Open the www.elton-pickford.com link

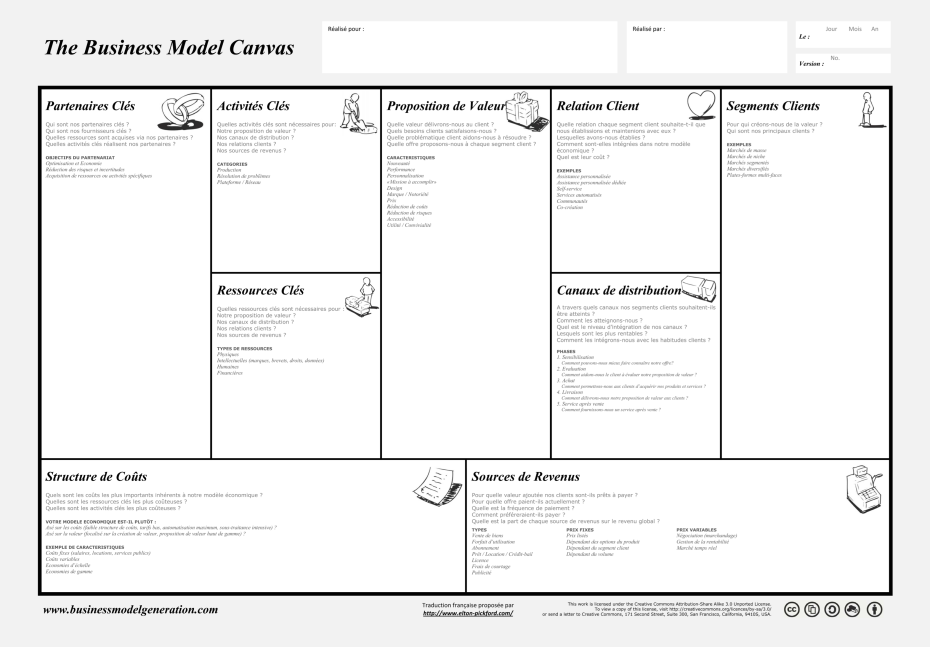468,613
